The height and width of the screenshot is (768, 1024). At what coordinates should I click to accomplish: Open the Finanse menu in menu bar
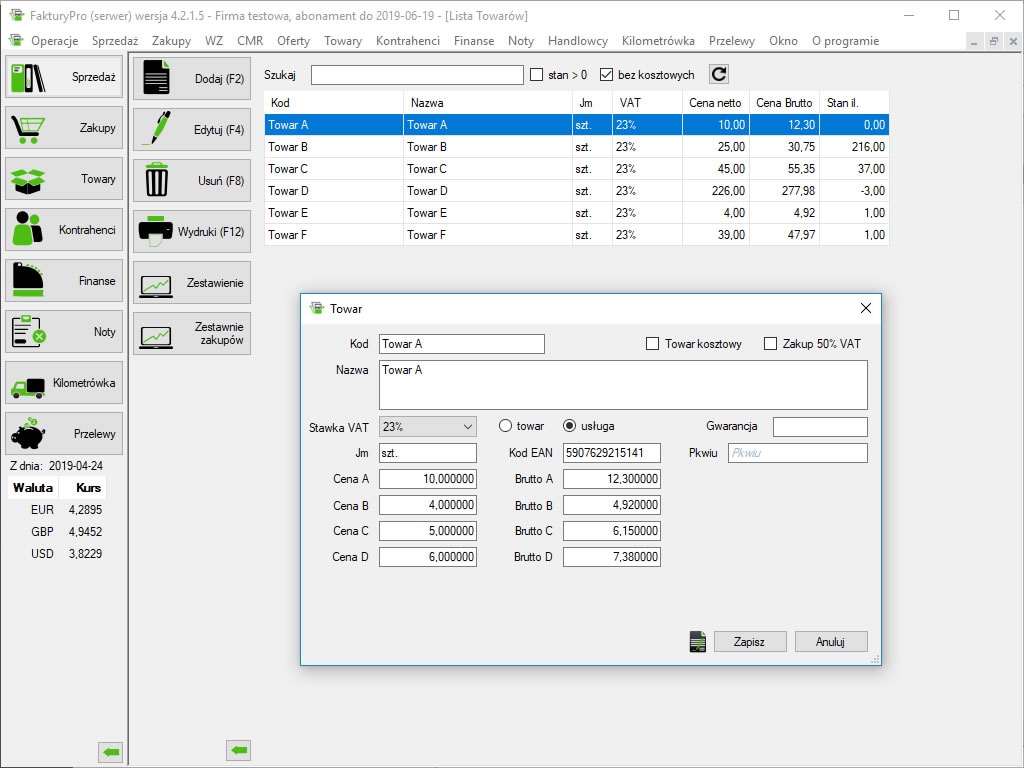click(x=473, y=41)
